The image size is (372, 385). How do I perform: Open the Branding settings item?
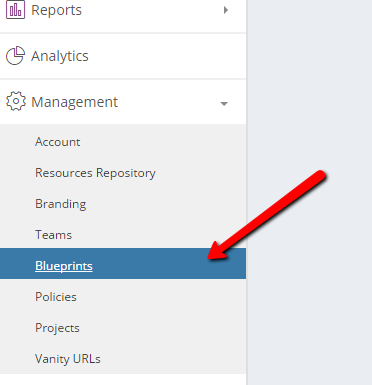pos(61,204)
